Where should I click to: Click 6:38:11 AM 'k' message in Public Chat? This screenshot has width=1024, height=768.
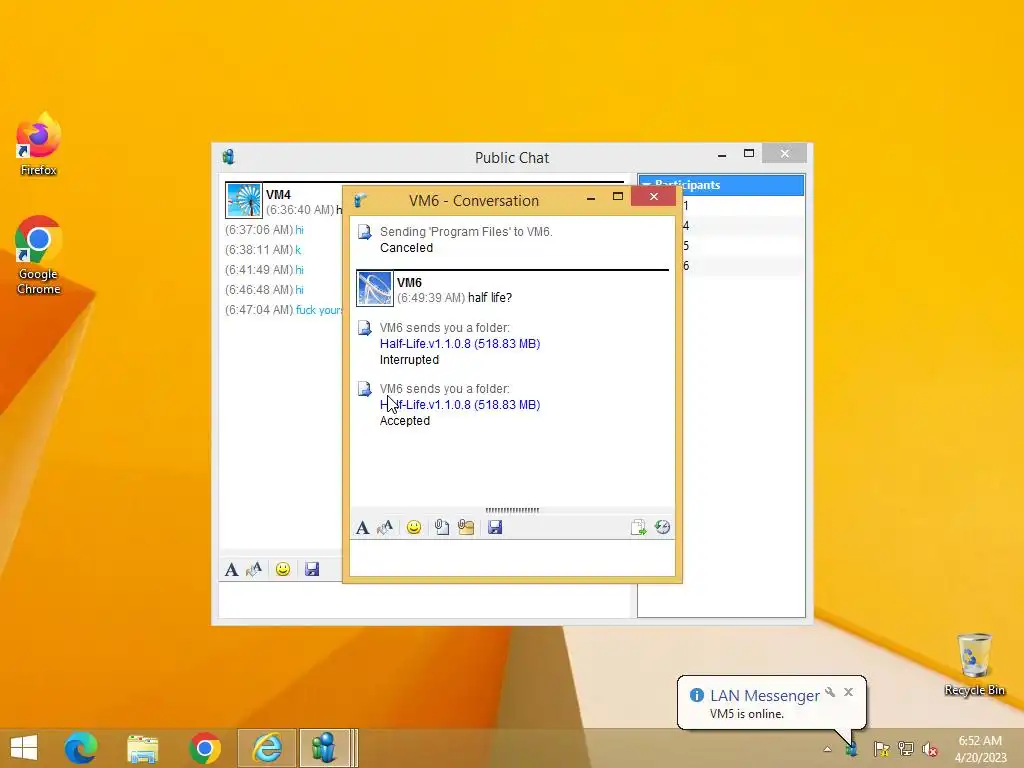pos(263,250)
